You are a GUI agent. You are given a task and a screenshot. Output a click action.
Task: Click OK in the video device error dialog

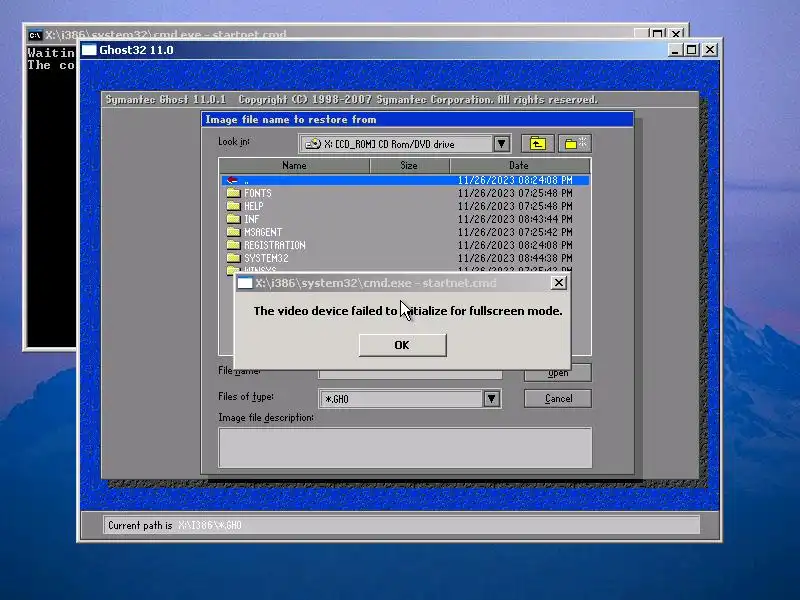403,345
